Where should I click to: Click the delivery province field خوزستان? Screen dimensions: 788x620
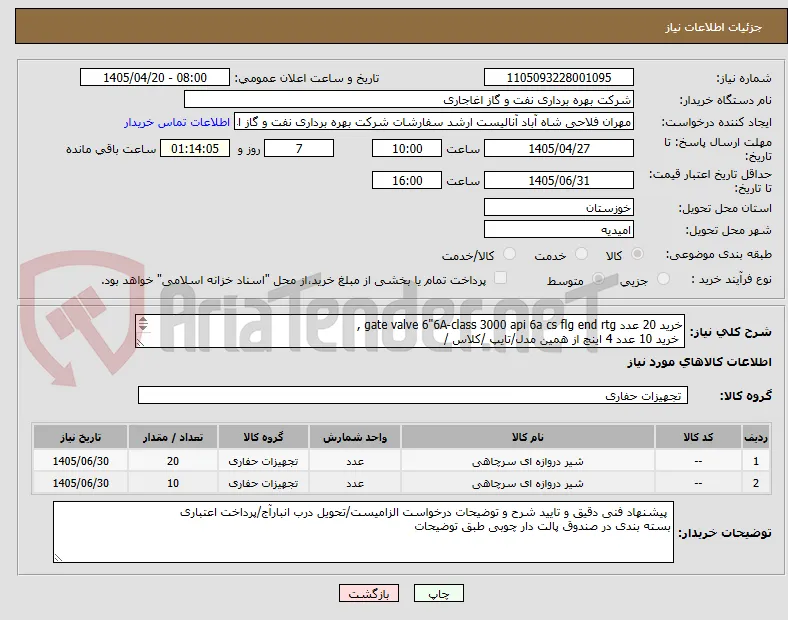pos(559,208)
